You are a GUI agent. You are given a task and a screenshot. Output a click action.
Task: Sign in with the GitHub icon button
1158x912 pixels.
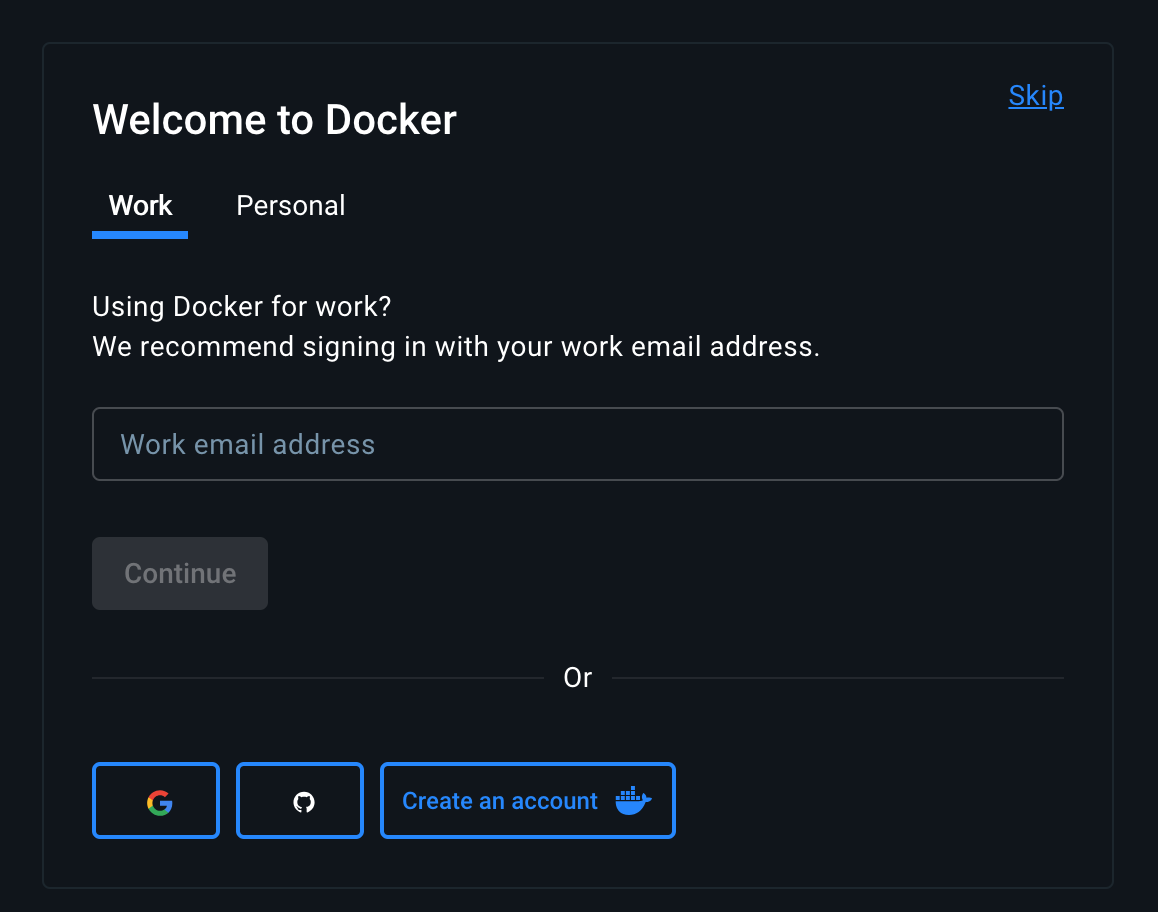click(x=300, y=800)
